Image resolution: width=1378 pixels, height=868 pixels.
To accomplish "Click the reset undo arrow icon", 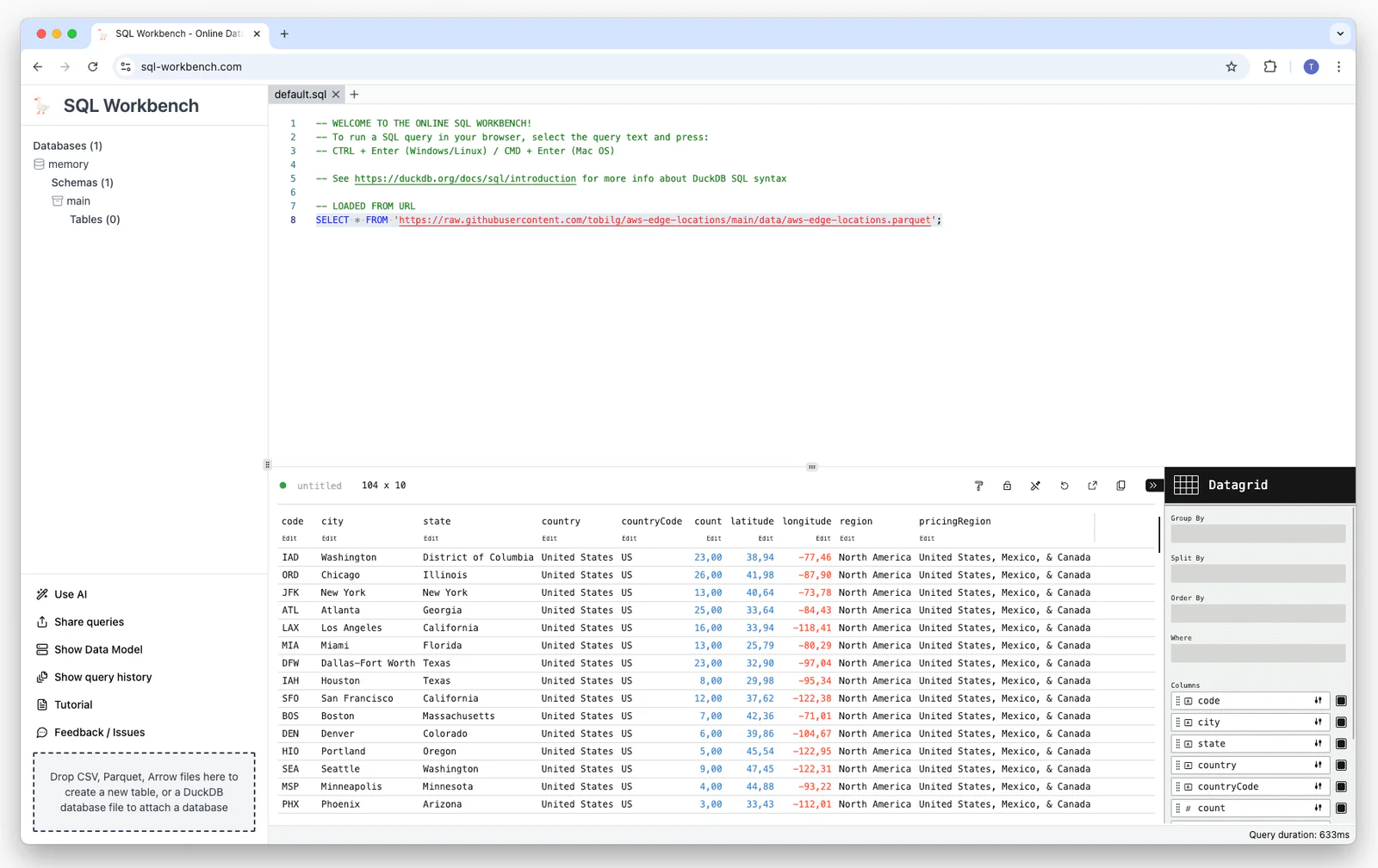I will click(1065, 486).
